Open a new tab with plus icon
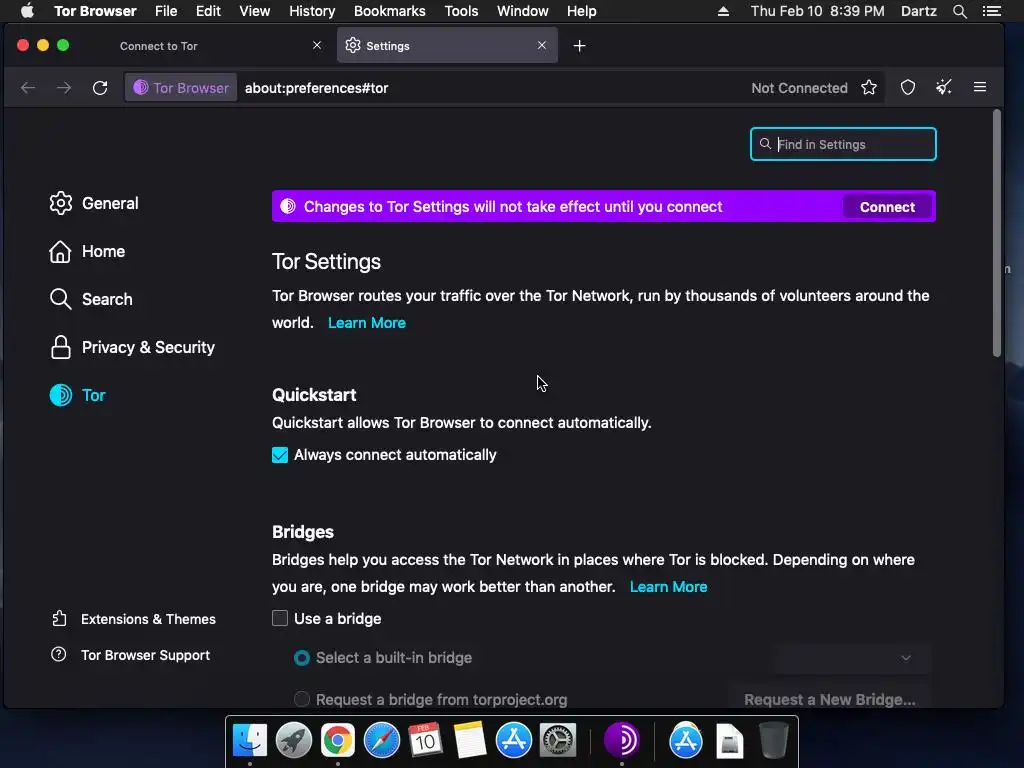The image size is (1024, 768). [579, 46]
